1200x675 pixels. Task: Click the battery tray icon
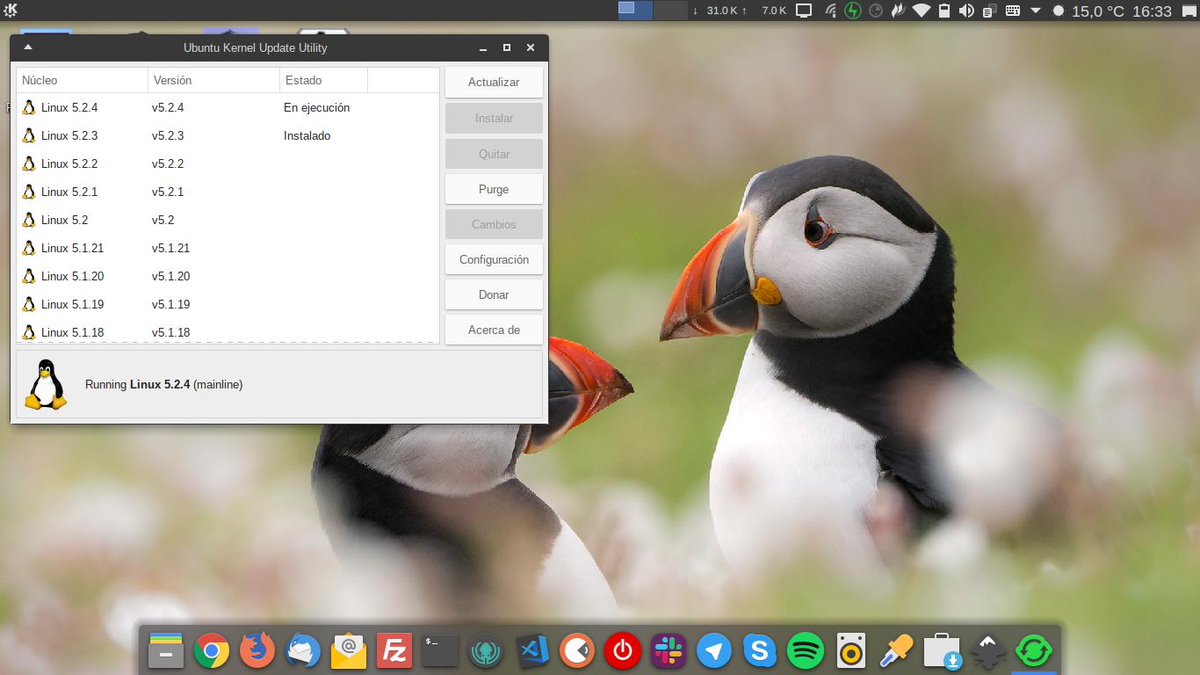coord(944,11)
